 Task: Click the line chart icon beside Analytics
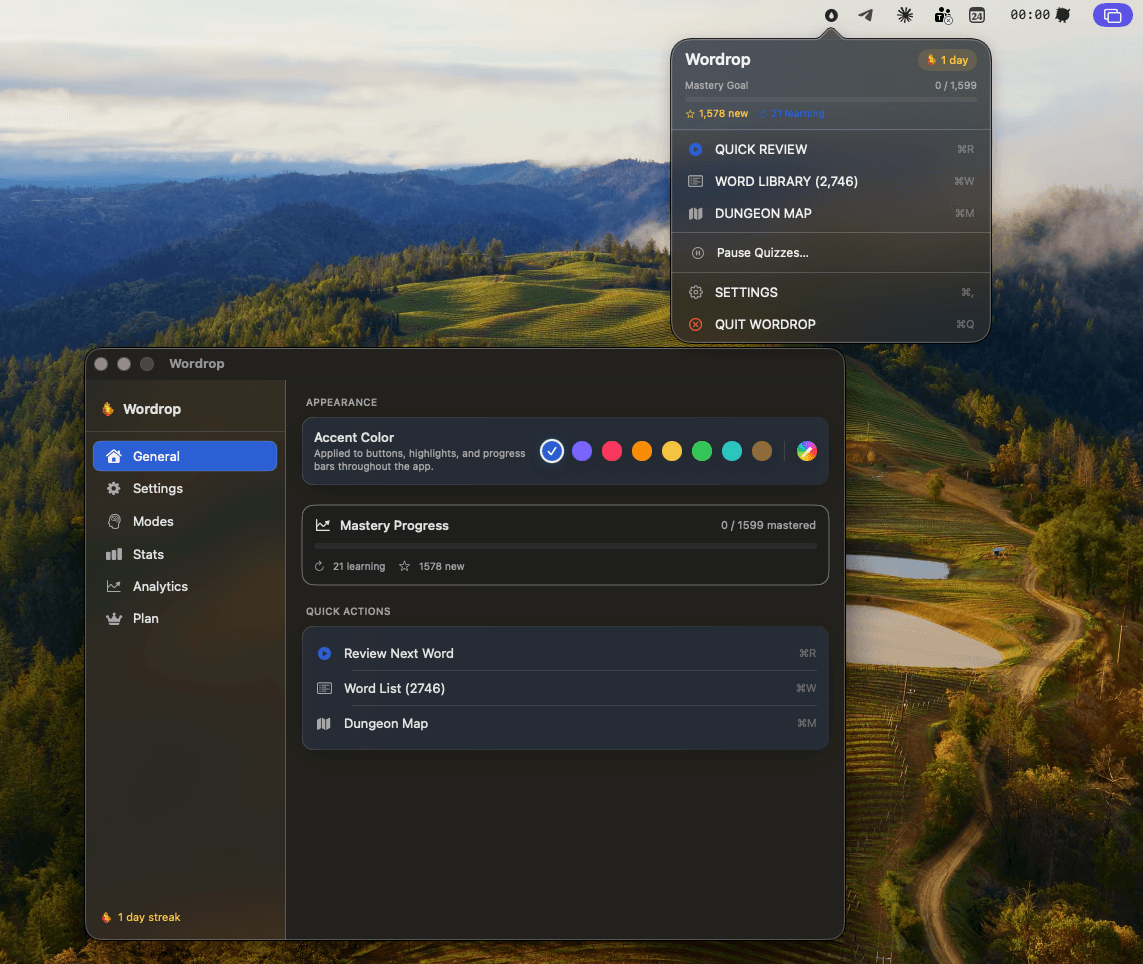click(114, 586)
